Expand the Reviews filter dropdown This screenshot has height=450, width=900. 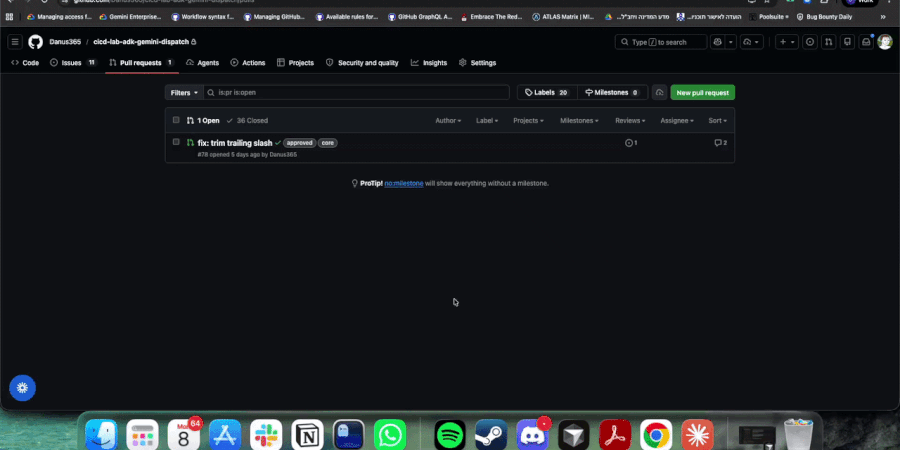[630, 121]
